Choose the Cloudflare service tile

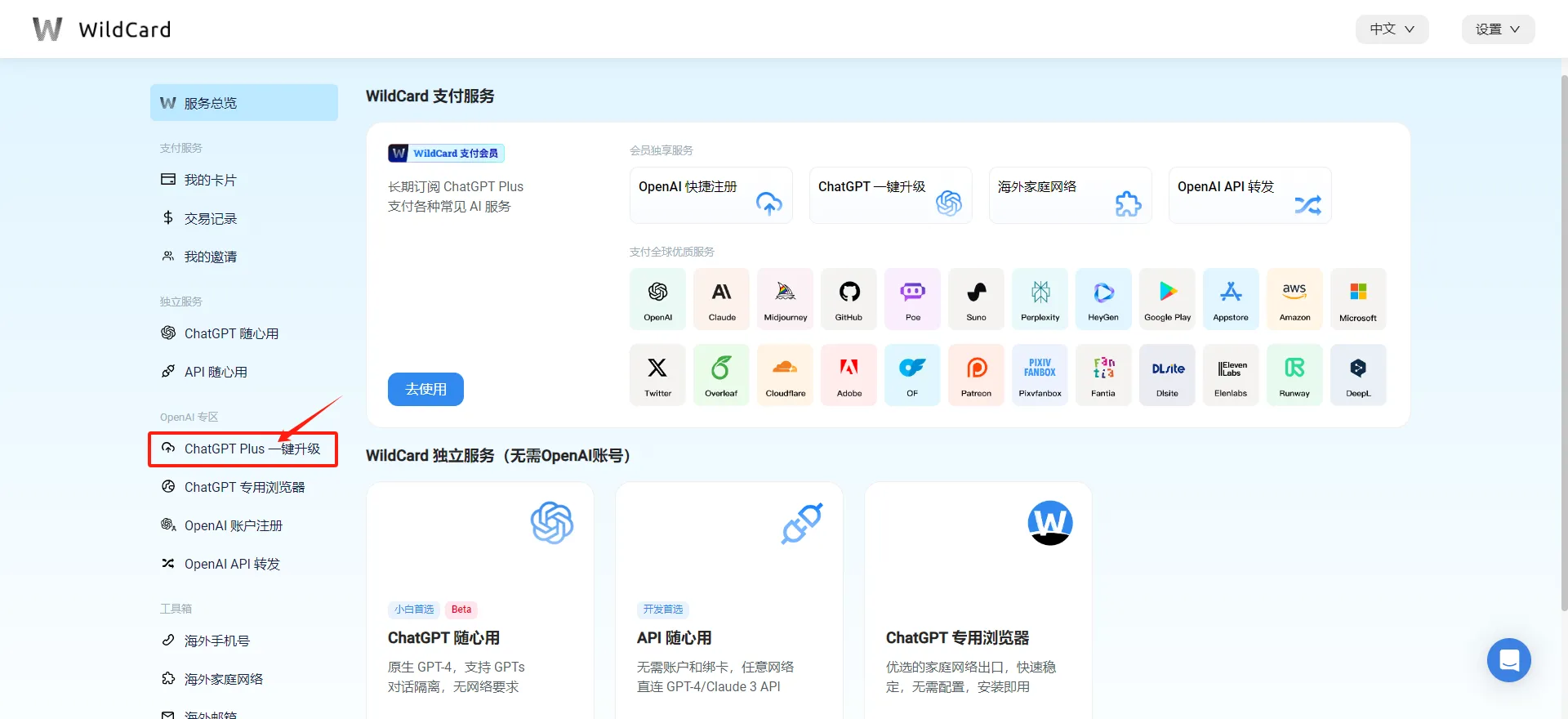(x=785, y=375)
